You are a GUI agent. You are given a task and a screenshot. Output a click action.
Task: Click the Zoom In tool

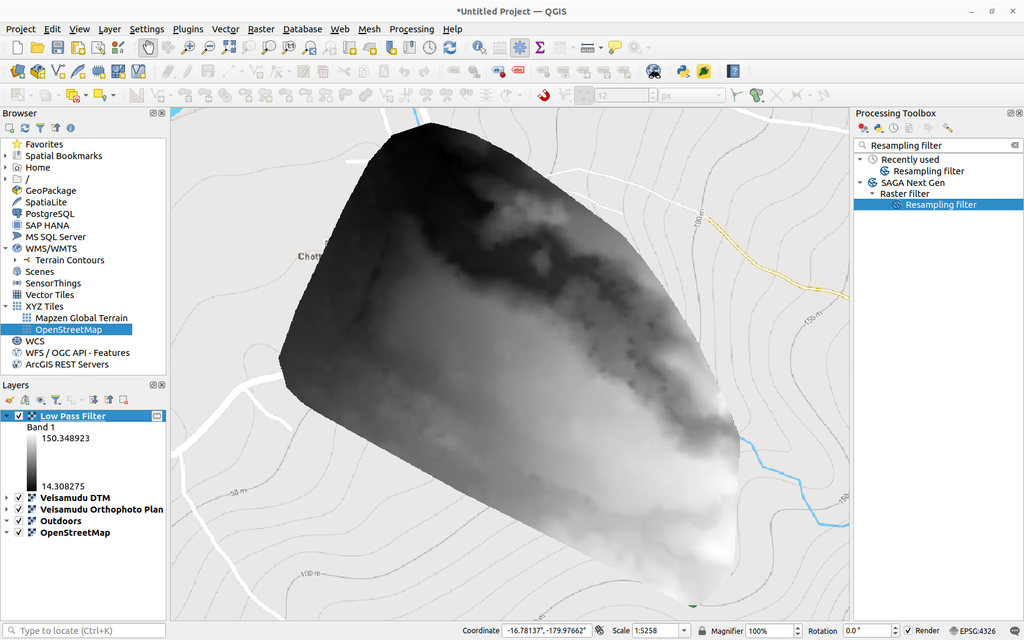[187, 47]
